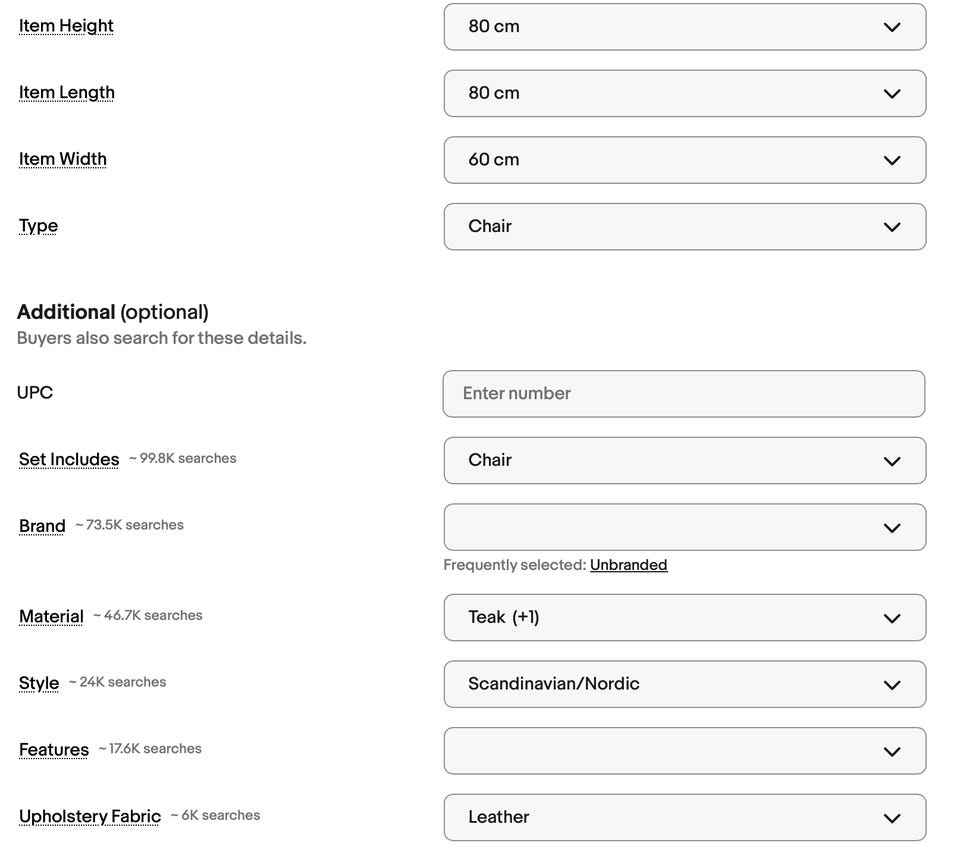Expand the empty Features dropdown
The height and width of the screenshot is (846, 960).
click(x=684, y=751)
